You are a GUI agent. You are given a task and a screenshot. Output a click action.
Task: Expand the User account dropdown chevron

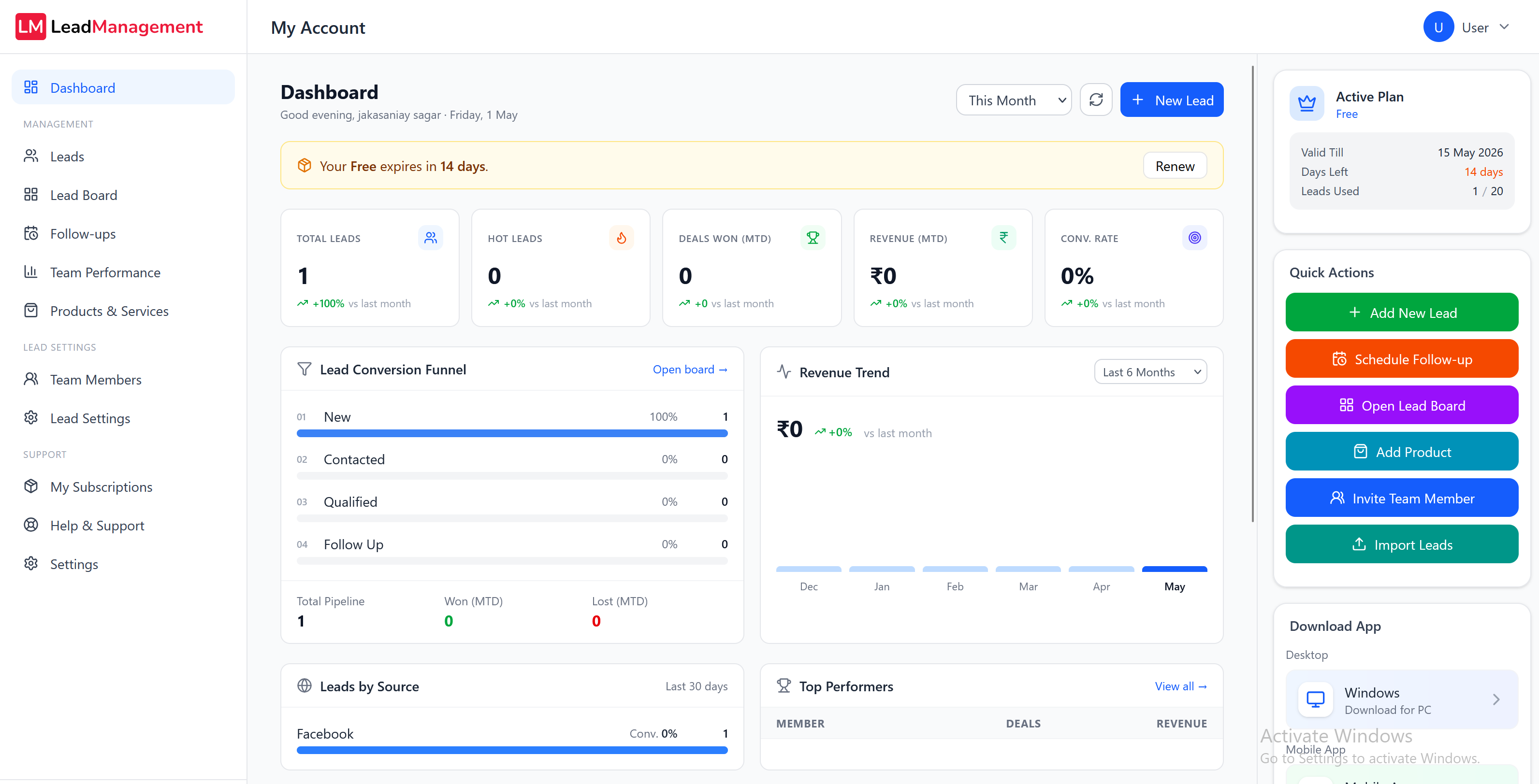[x=1504, y=27]
